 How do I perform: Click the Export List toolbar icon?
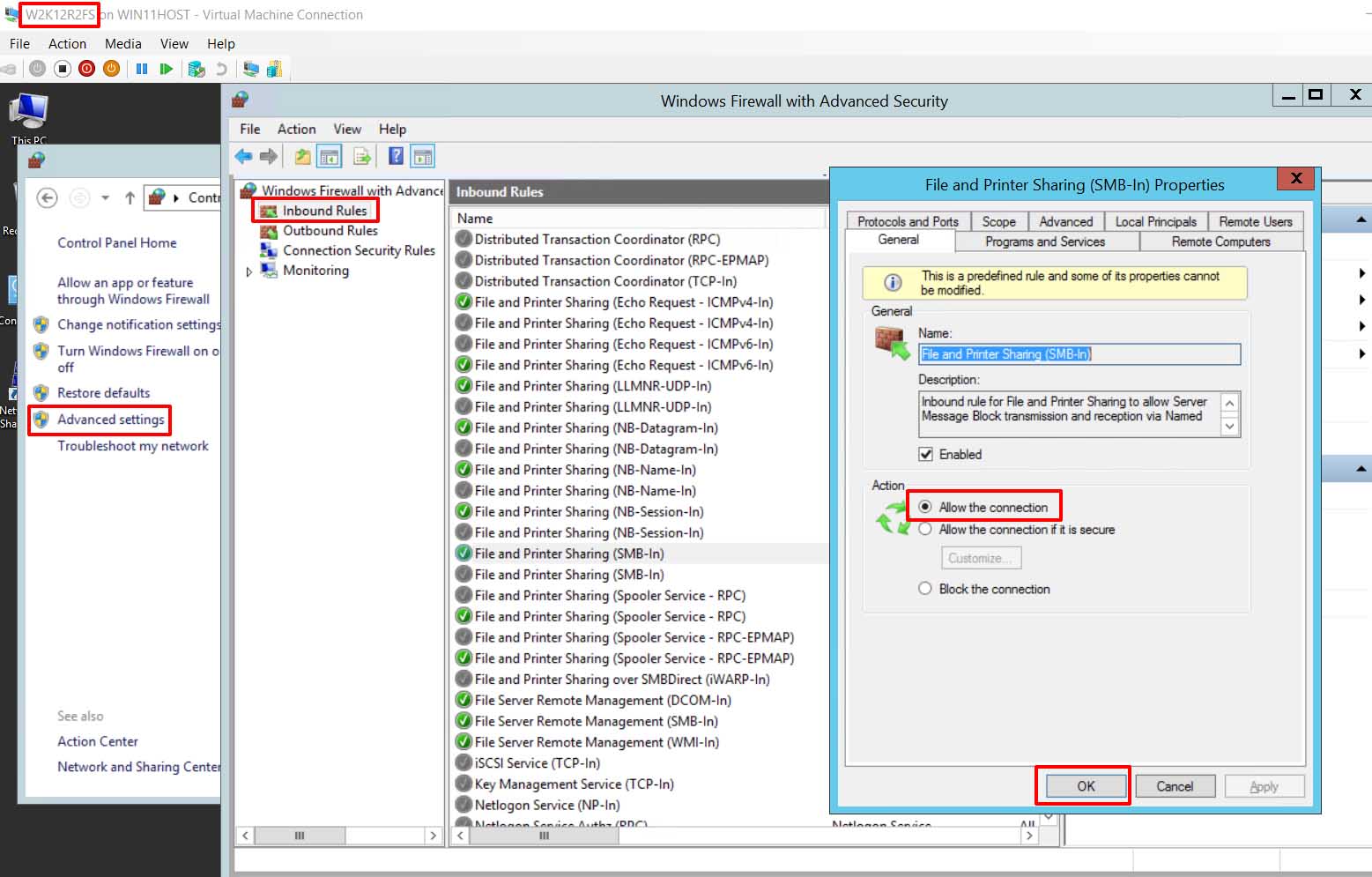point(361,157)
